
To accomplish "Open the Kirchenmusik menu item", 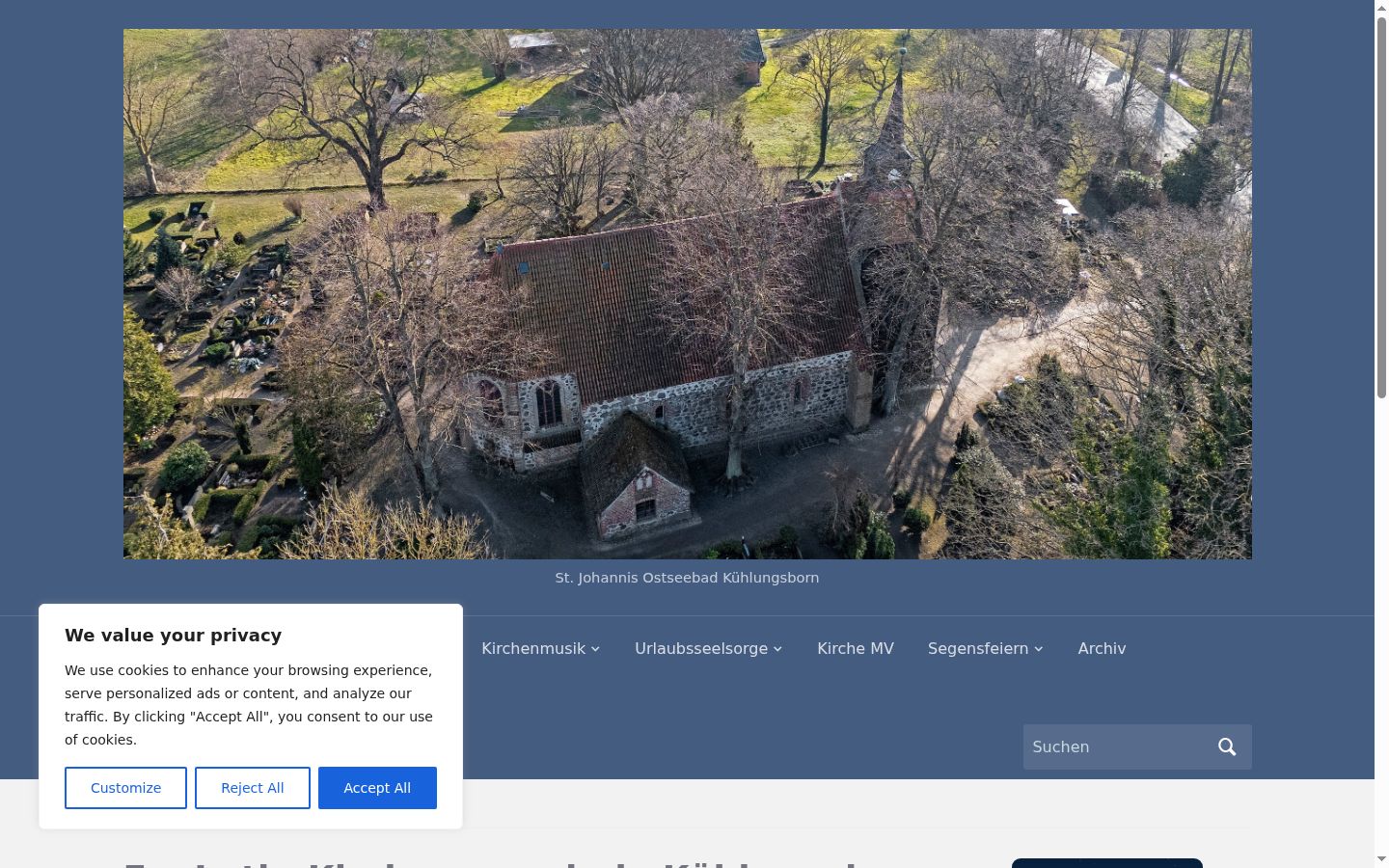I will [x=533, y=649].
